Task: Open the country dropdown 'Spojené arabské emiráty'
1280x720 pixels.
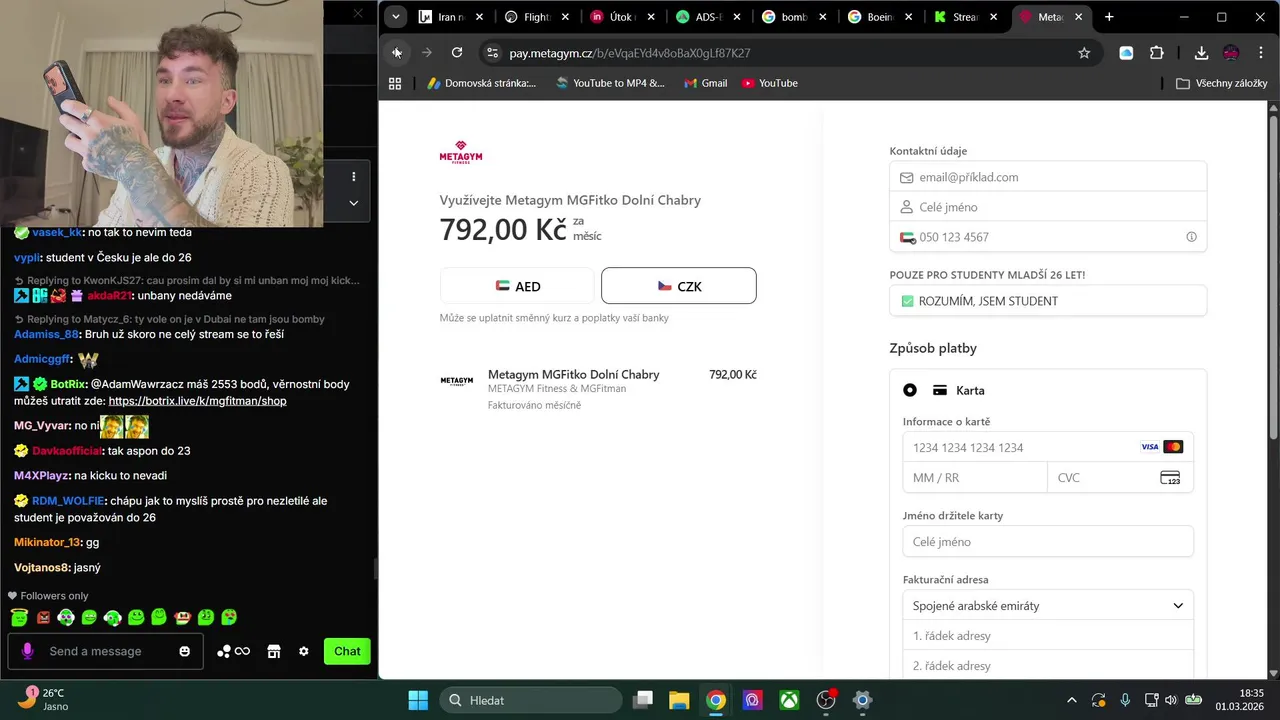Action: coord(1048,606)
